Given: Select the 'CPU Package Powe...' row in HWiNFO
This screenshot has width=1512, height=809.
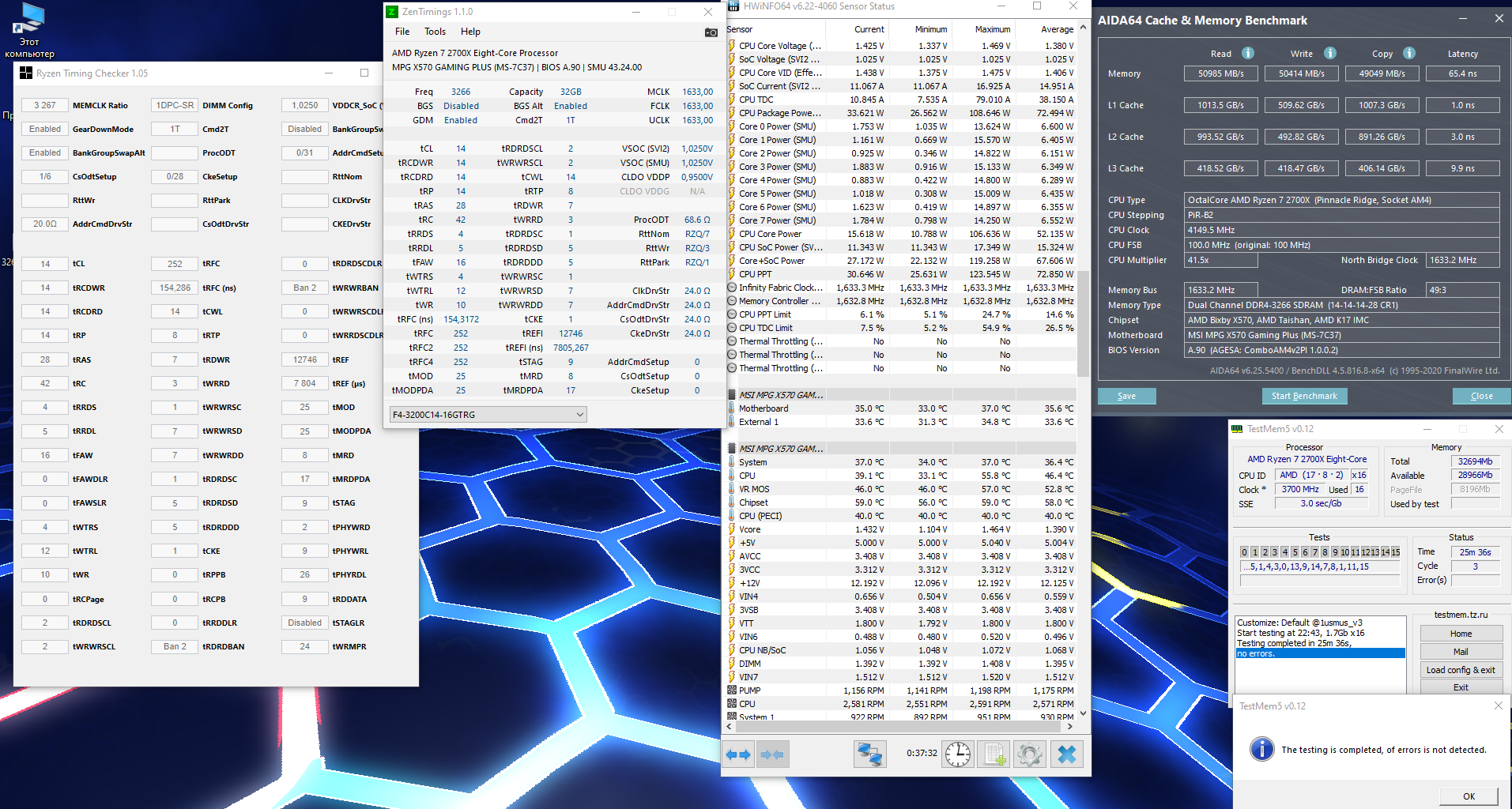Looking at the screenshot, I should point(901,113).
